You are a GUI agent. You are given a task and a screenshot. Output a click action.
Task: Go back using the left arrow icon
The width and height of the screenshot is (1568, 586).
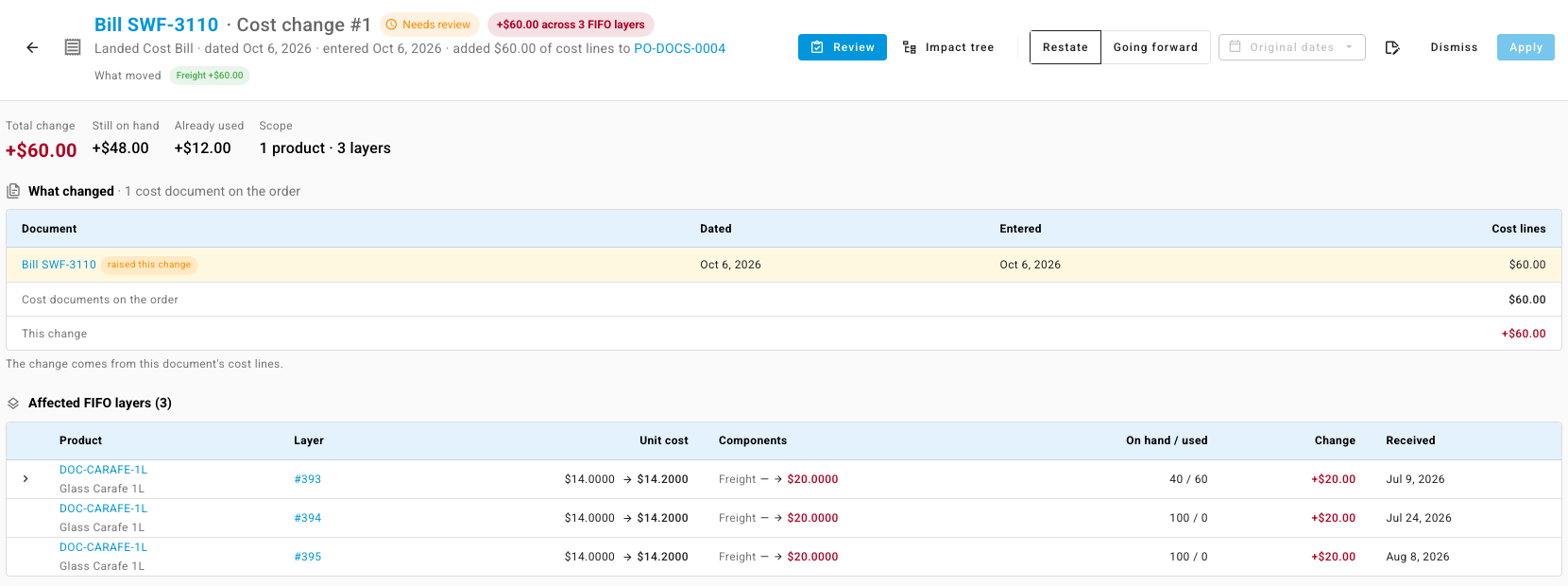32,47
